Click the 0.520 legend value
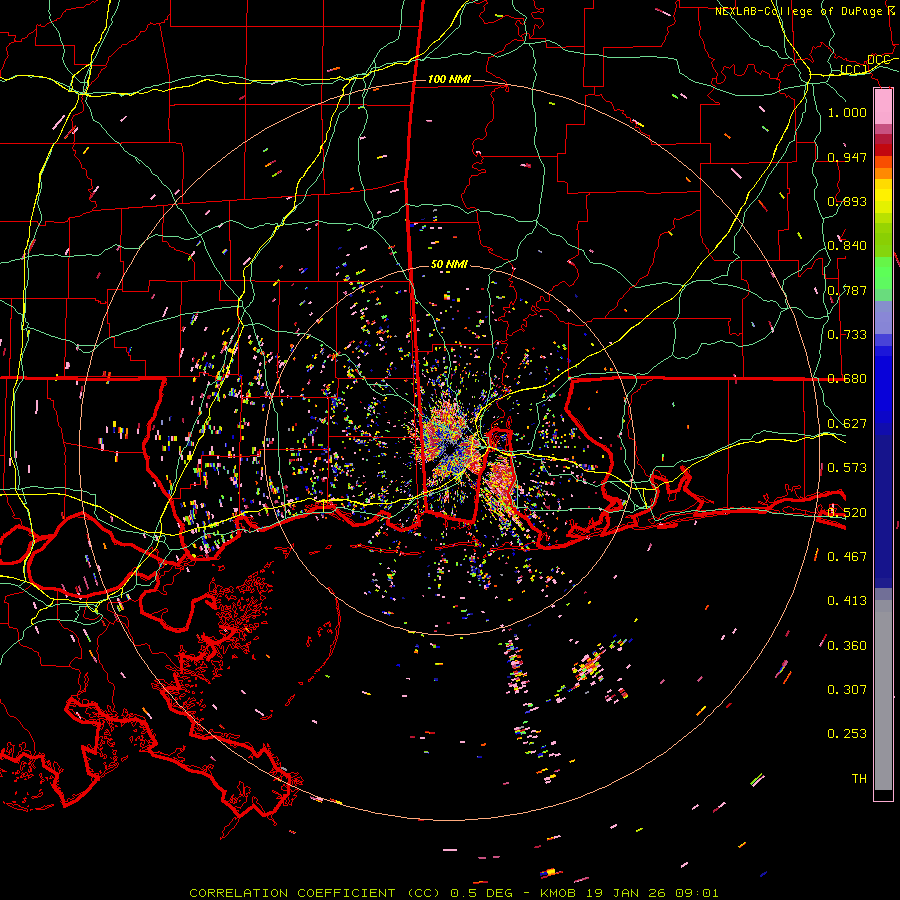The image size is (900, 900). click(847, 513)
